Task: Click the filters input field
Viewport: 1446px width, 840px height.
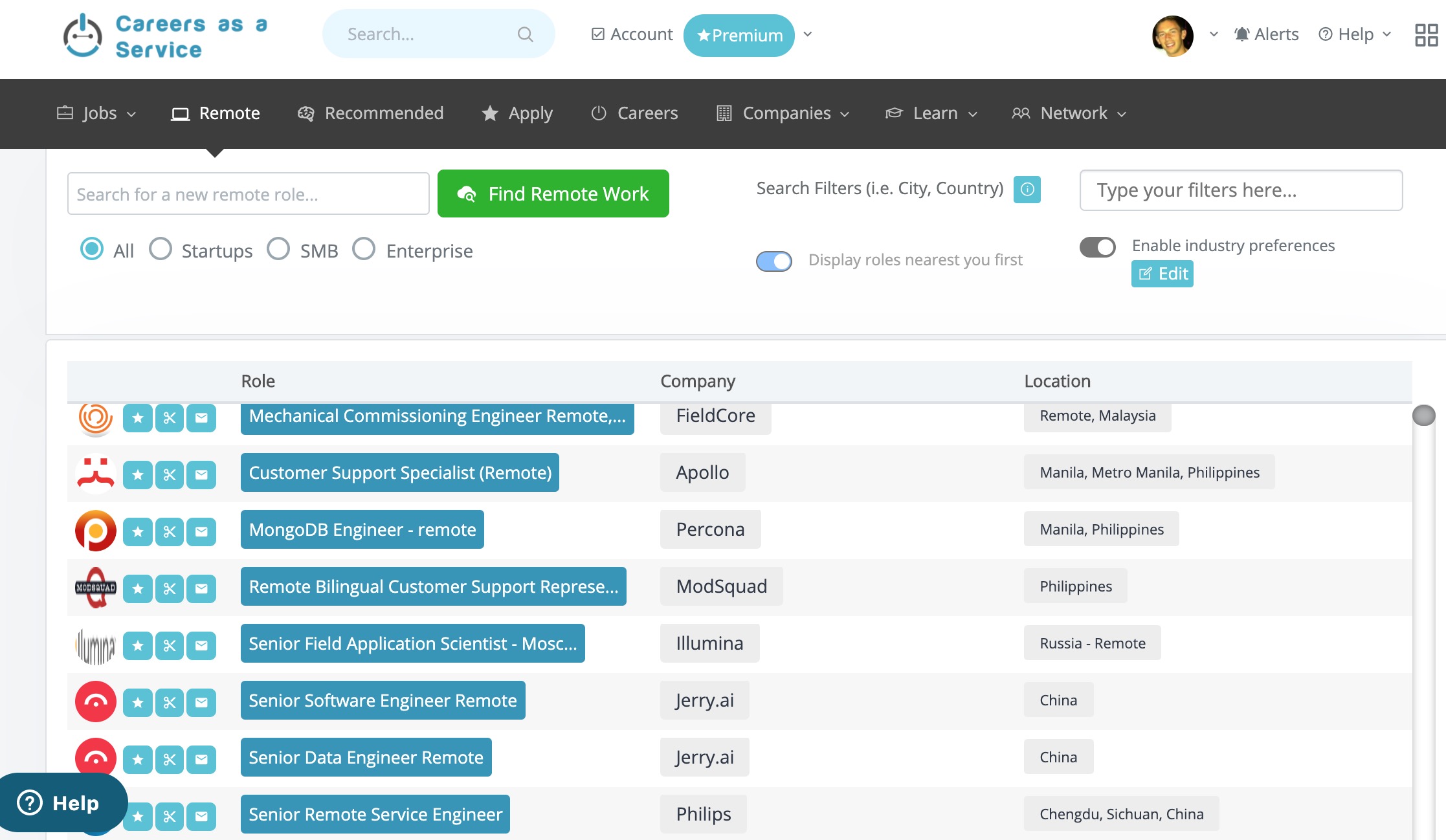Action: (x=1241, y=190)
